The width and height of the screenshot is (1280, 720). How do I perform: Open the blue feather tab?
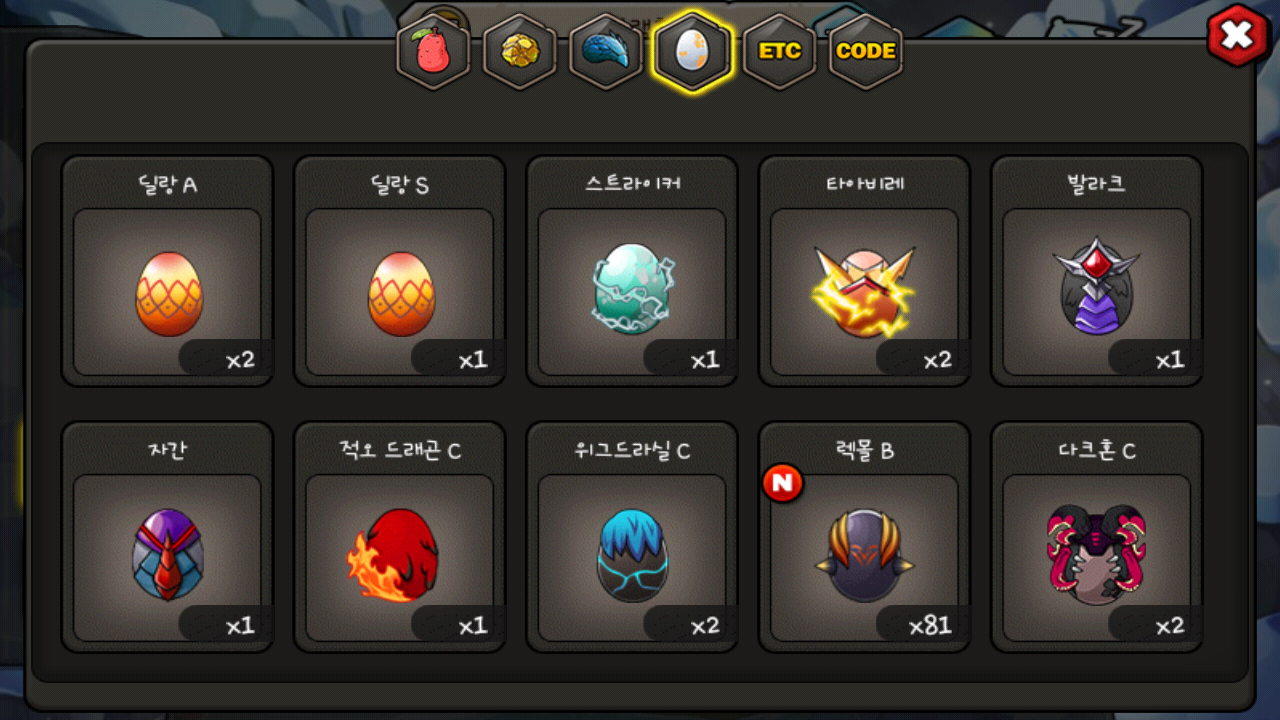point(605,51)
